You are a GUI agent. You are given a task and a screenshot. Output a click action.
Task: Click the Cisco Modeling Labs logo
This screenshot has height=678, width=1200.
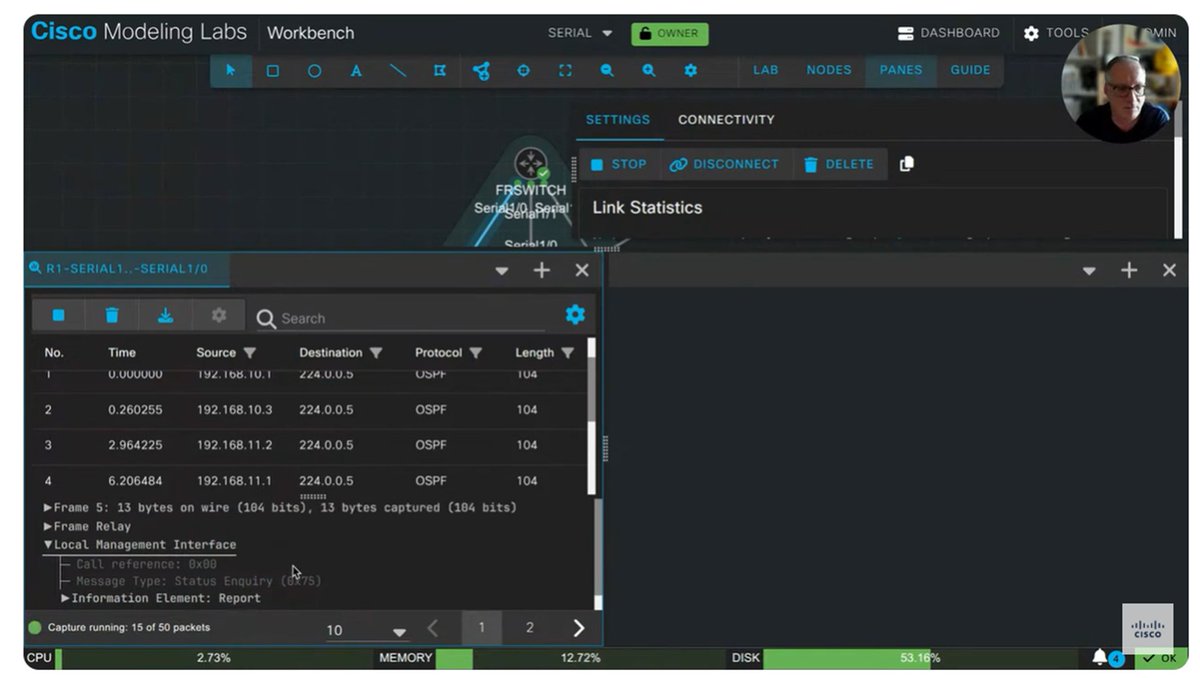click(139, 32)
